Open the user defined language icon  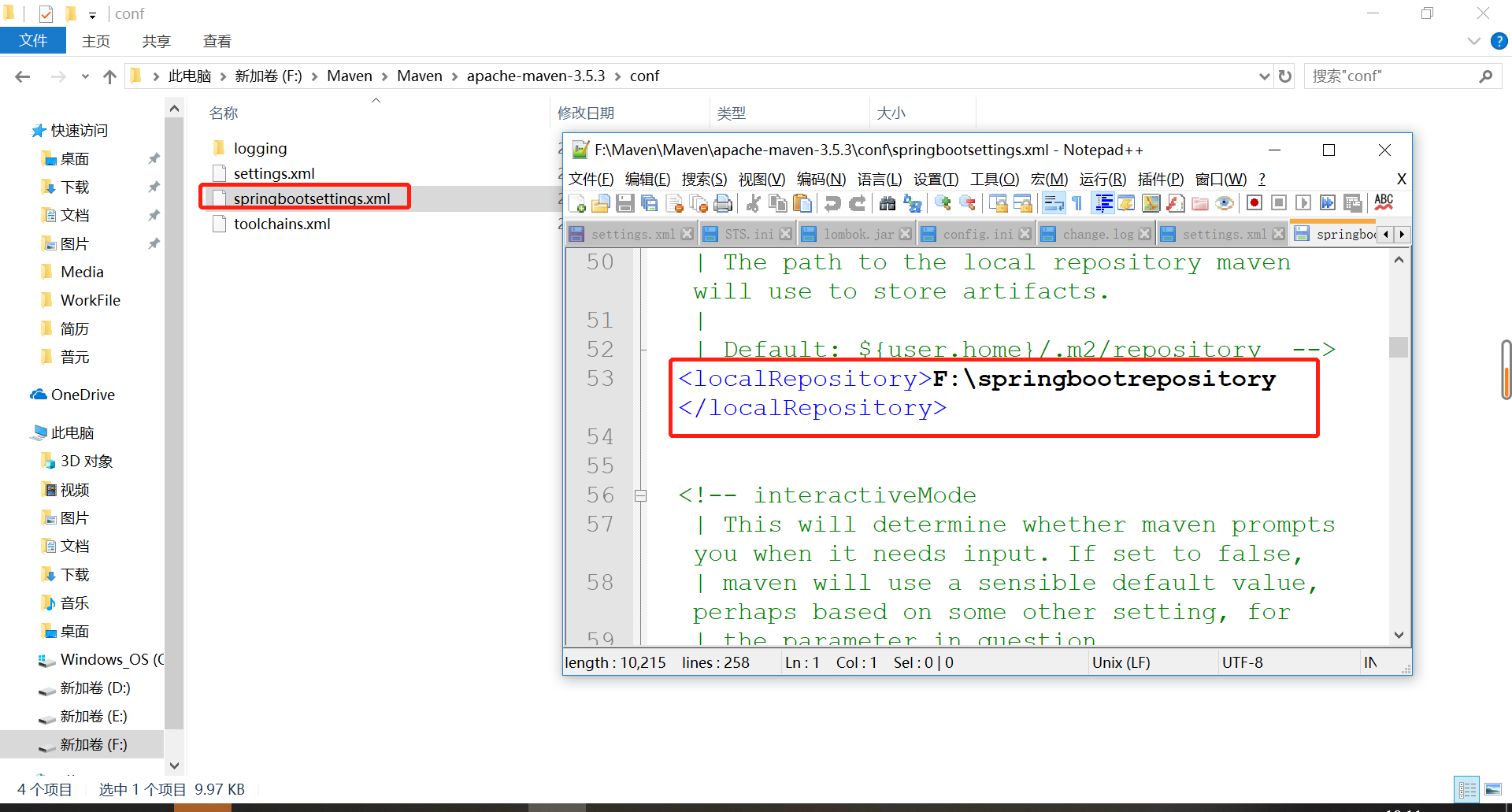tap(1126, 204)
